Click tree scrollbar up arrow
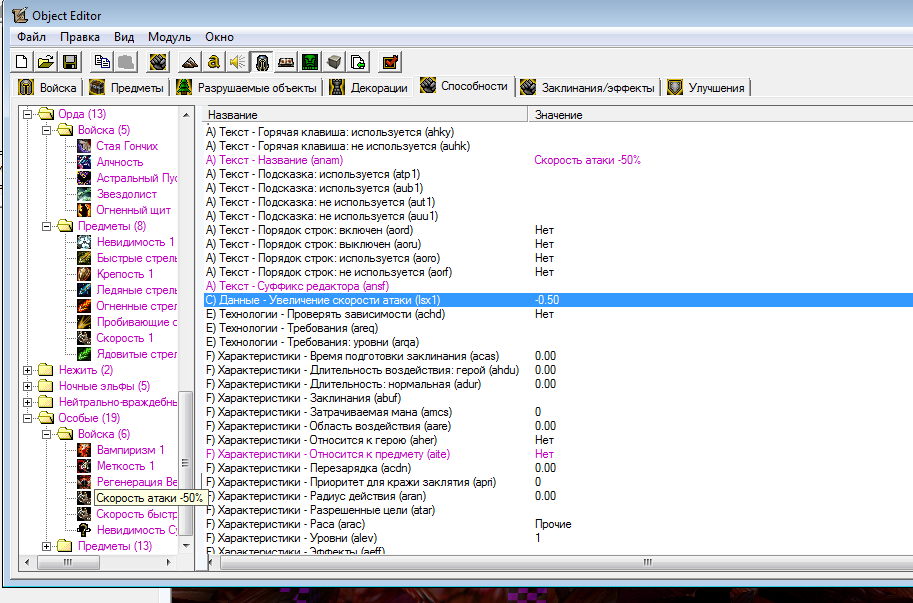This screenshot has width=913, height=603. 186,115
